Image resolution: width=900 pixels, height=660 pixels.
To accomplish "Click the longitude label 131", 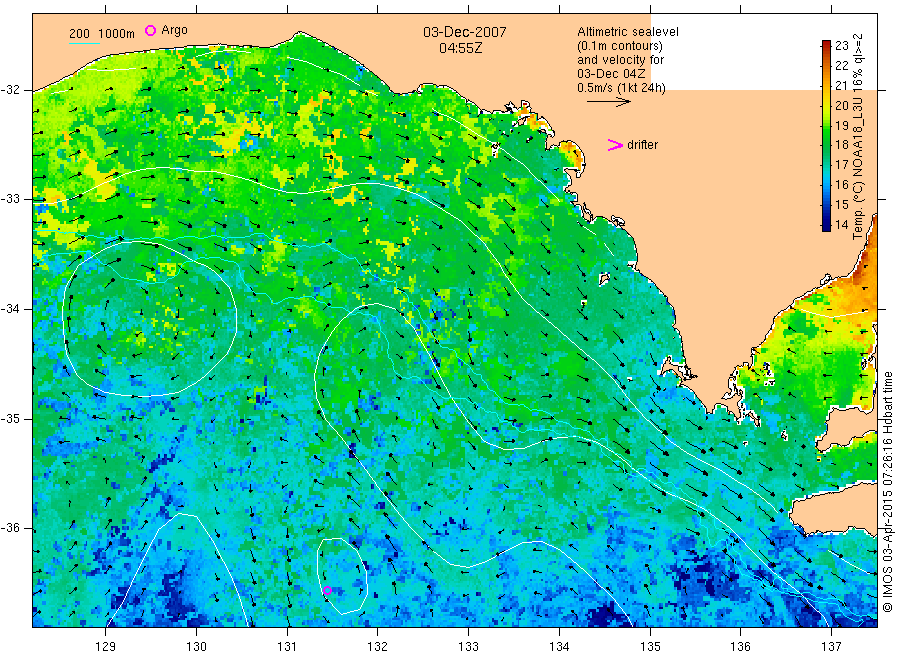I will [287, 647].
